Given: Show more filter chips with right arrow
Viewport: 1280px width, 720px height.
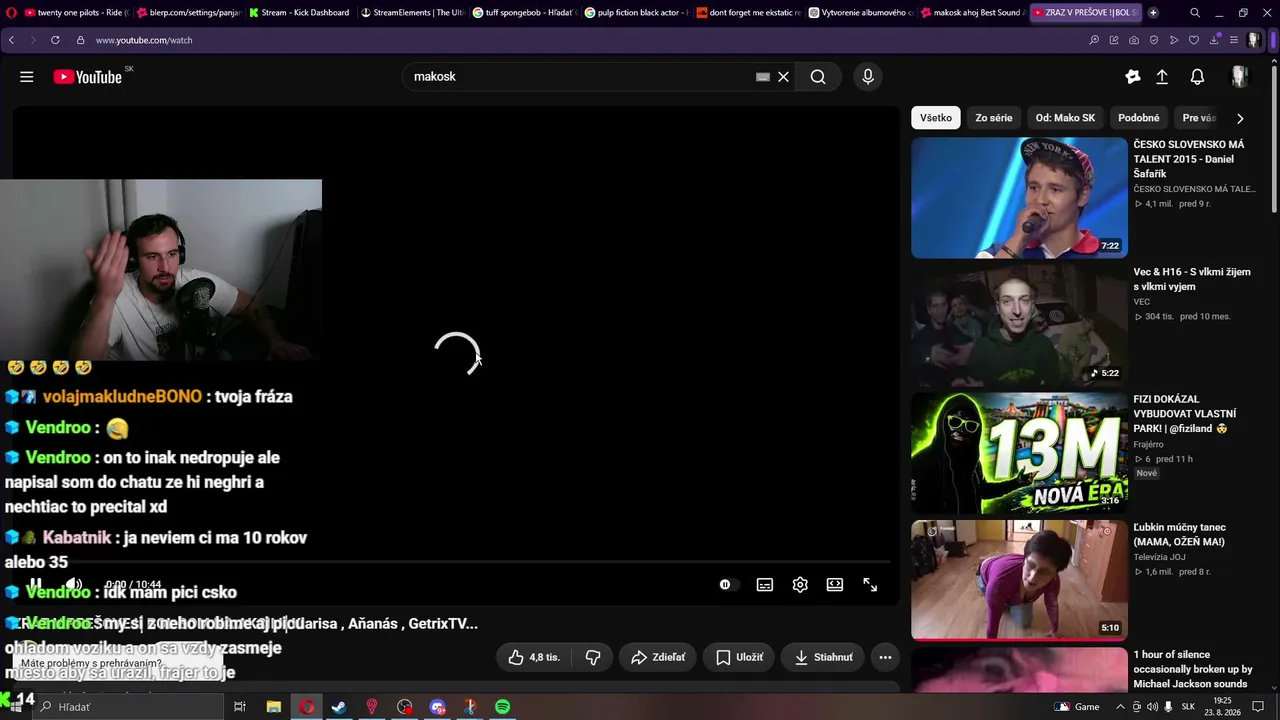Looking at the screenshot, I should pos(1240,118).
